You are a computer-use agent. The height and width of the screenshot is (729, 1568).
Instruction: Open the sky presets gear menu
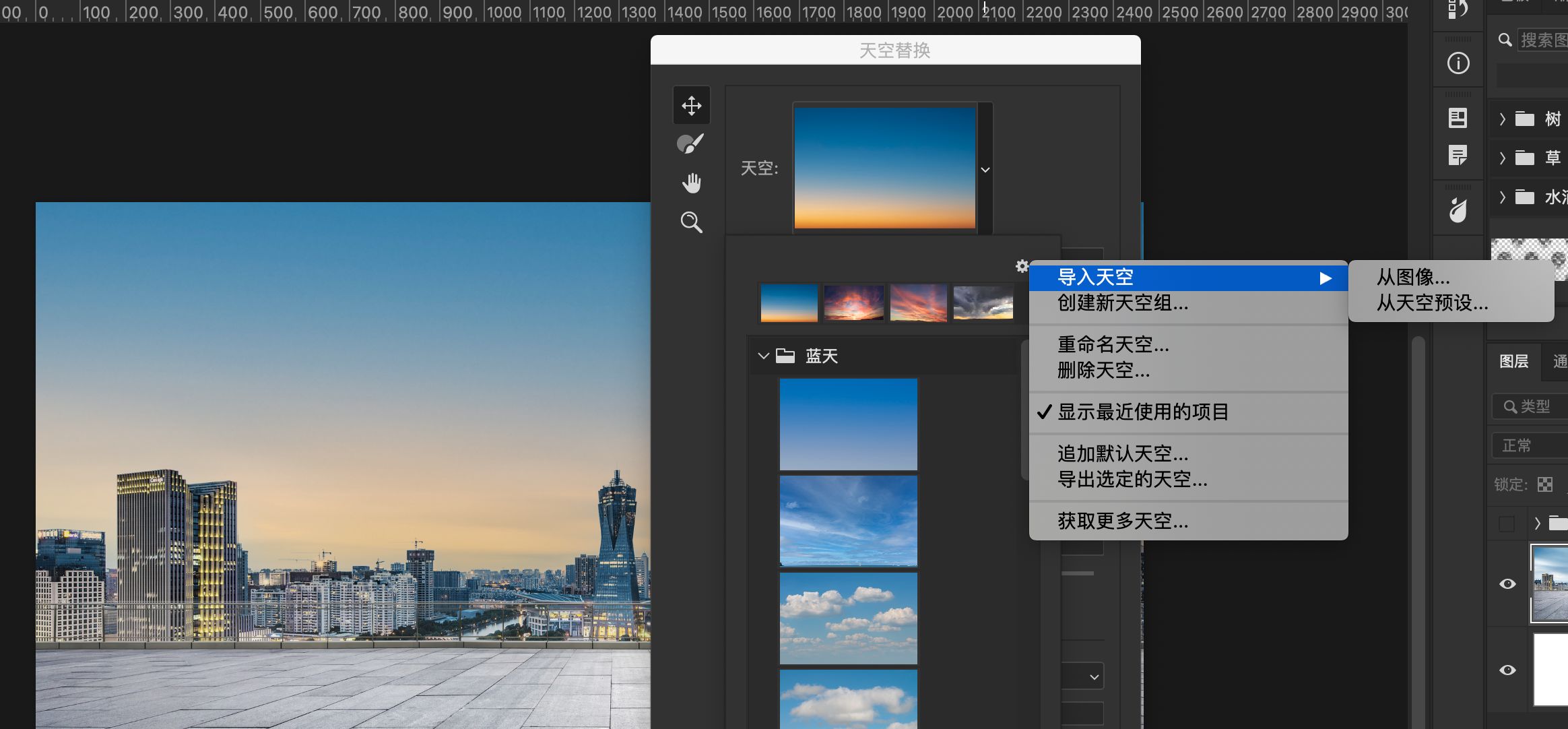click(1022, 266)
